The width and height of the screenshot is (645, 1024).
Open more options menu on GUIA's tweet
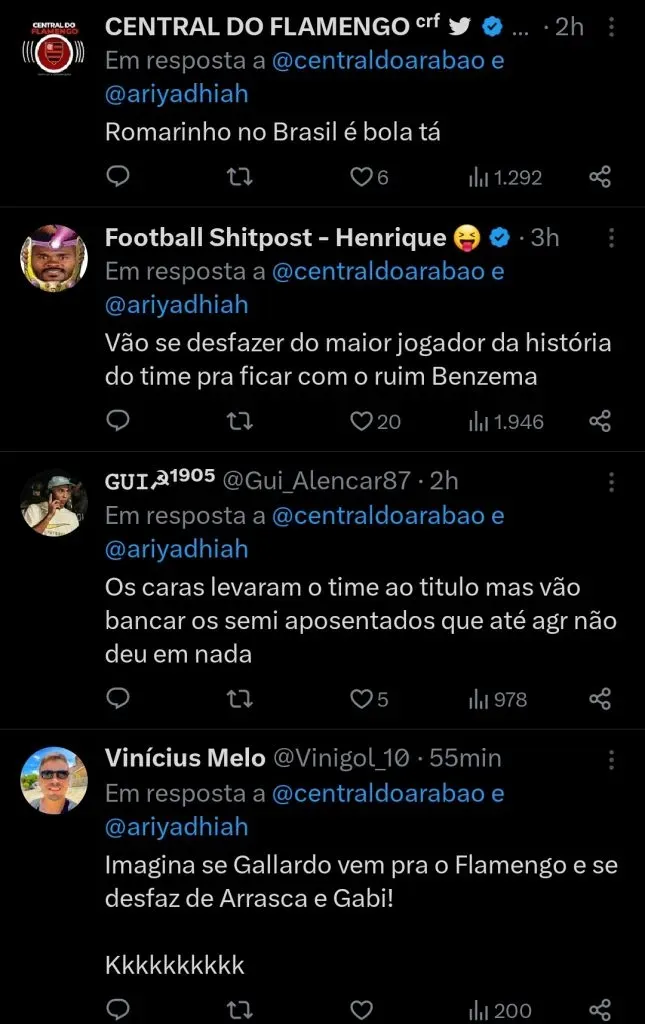[x=611, y=482]
